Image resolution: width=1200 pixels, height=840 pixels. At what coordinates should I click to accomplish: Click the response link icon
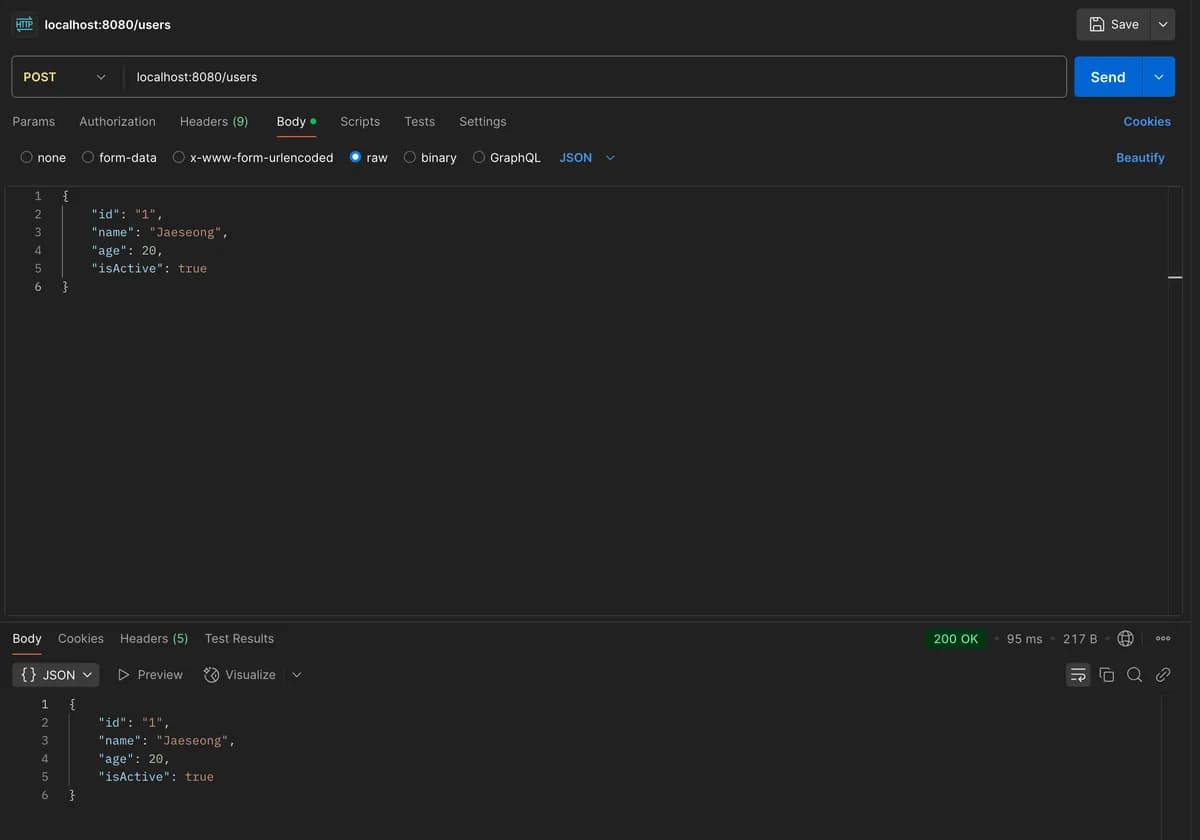(x=1163, y=675)
